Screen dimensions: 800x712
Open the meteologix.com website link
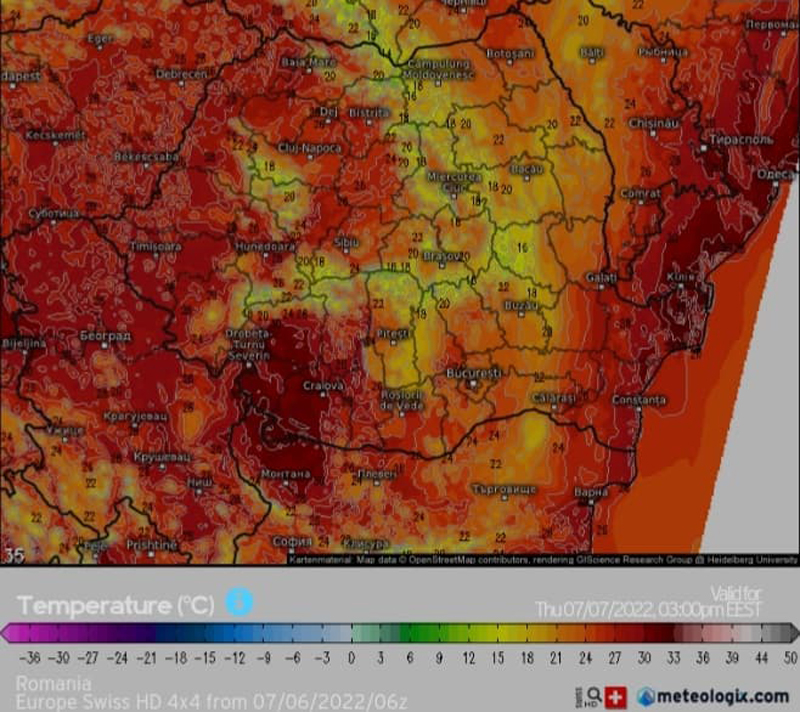pyautogui.click(x=722, y=696)
